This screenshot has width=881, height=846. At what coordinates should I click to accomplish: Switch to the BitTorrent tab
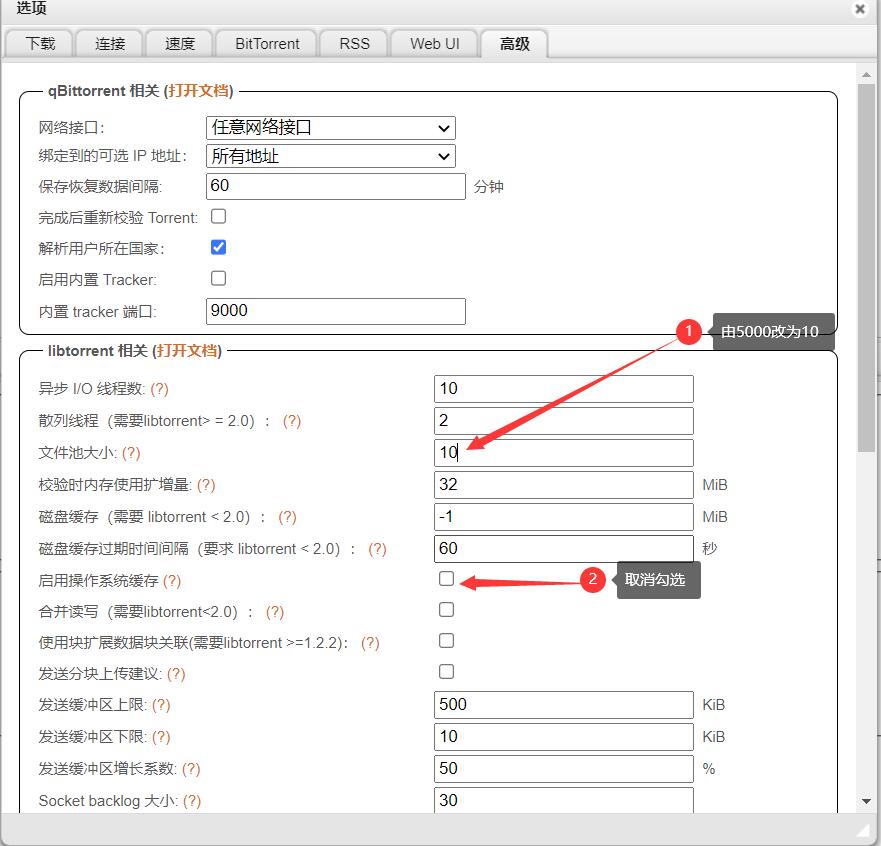pyautogui.click(x=266, y=44)
